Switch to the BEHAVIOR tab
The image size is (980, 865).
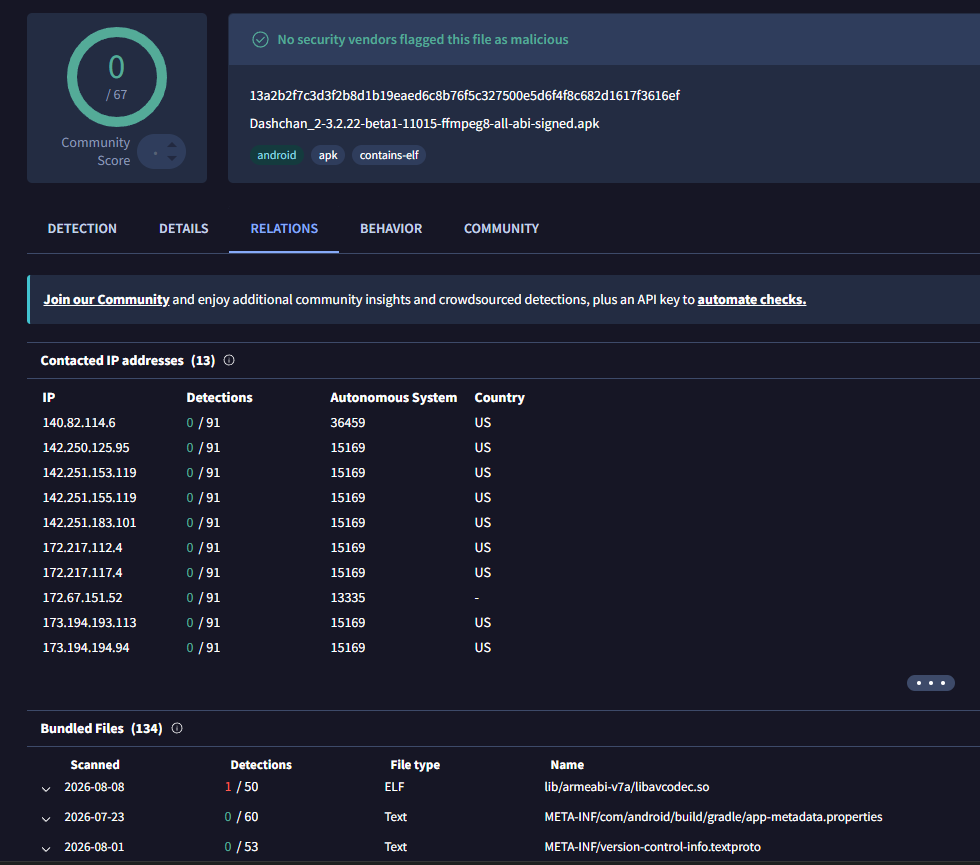click(x=391, y=229)
